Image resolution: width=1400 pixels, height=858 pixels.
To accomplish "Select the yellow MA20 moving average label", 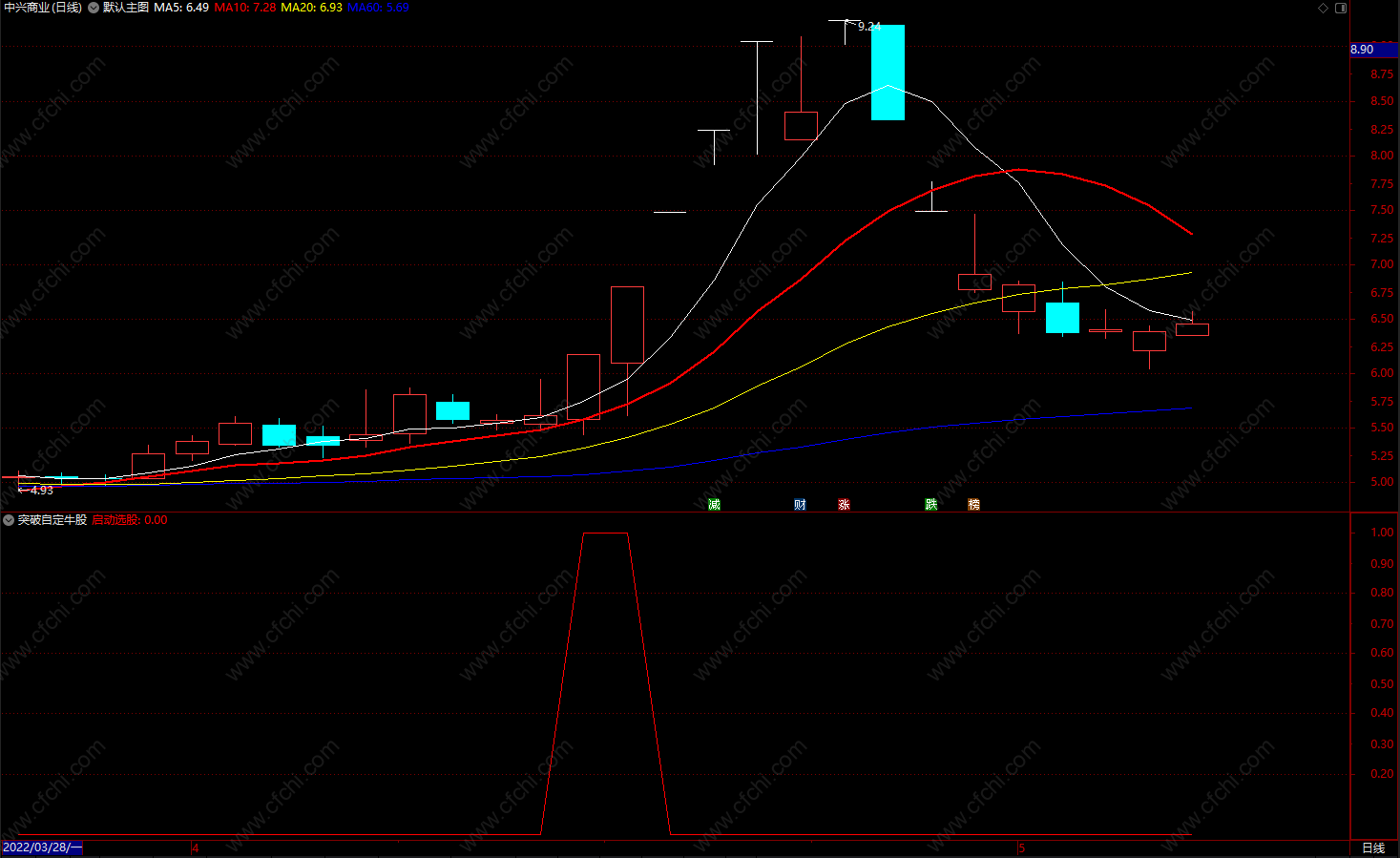I will 311,8.
